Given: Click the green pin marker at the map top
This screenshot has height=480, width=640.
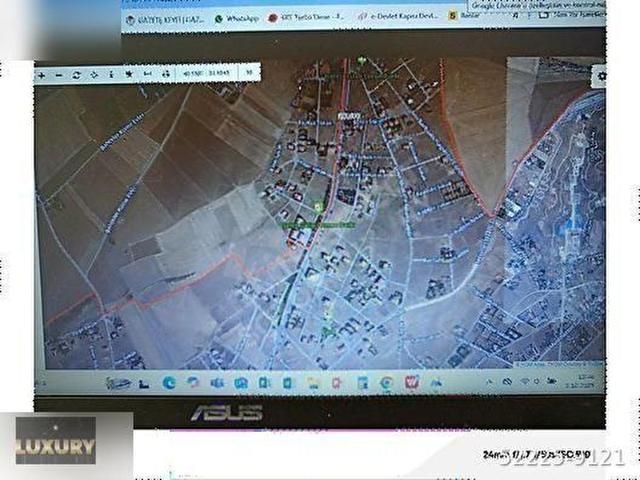Looking at the screenshot, I should click(361, 62).
